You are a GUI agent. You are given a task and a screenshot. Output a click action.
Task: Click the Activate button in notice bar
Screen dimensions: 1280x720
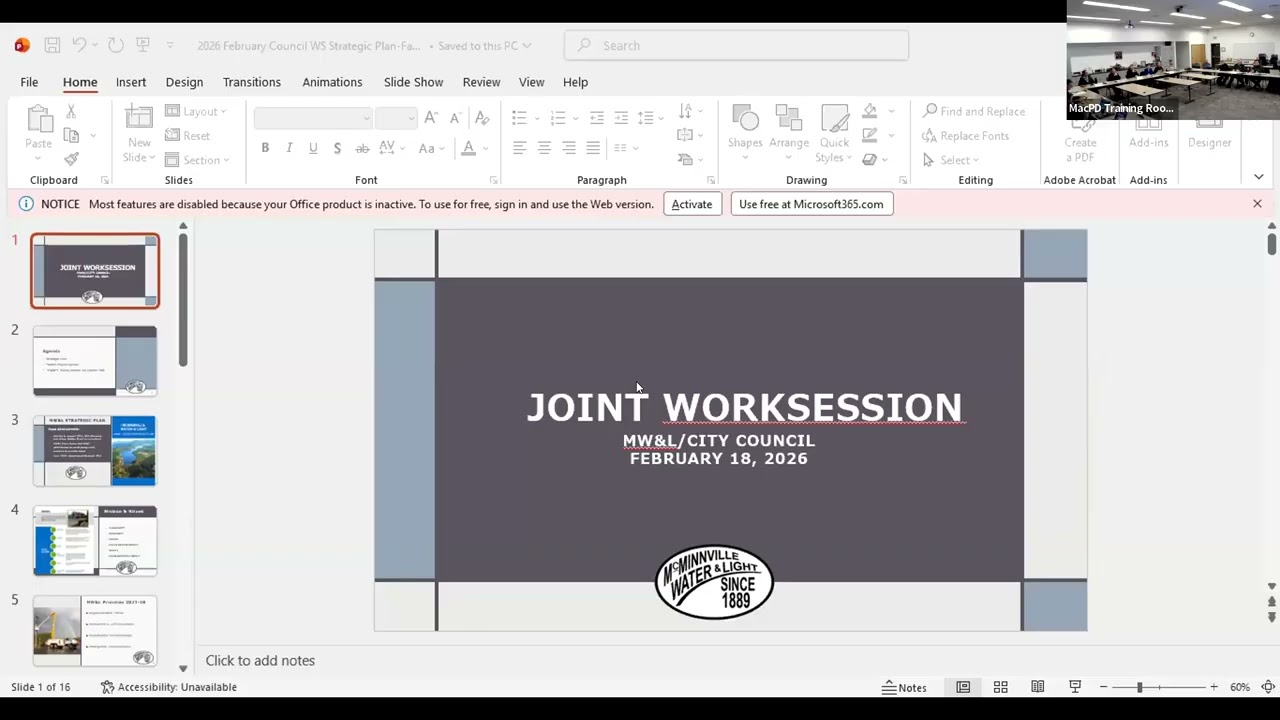click(x=692, y=204)
